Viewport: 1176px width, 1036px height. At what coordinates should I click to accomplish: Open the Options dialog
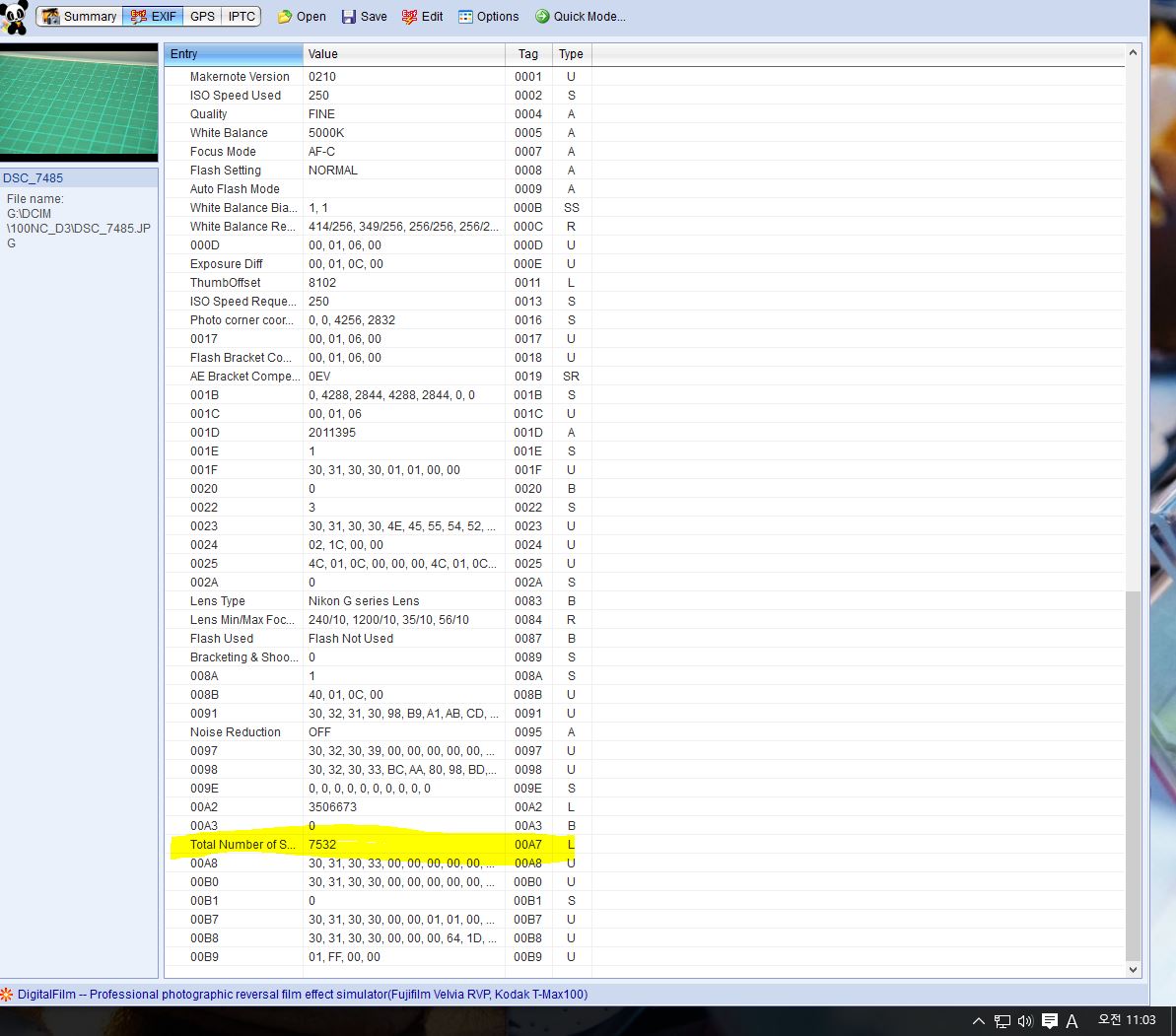(488, 17)
